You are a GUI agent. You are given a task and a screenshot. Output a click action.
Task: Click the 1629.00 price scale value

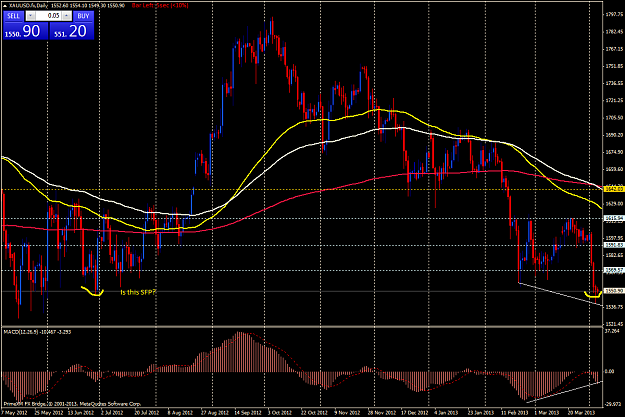coord(614,204)
